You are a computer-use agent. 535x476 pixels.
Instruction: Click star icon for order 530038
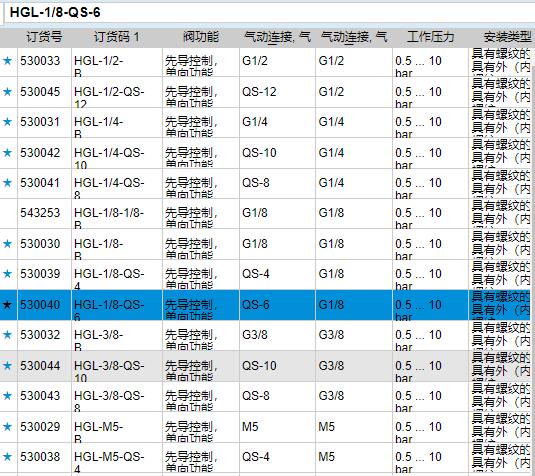pos(8,457)
